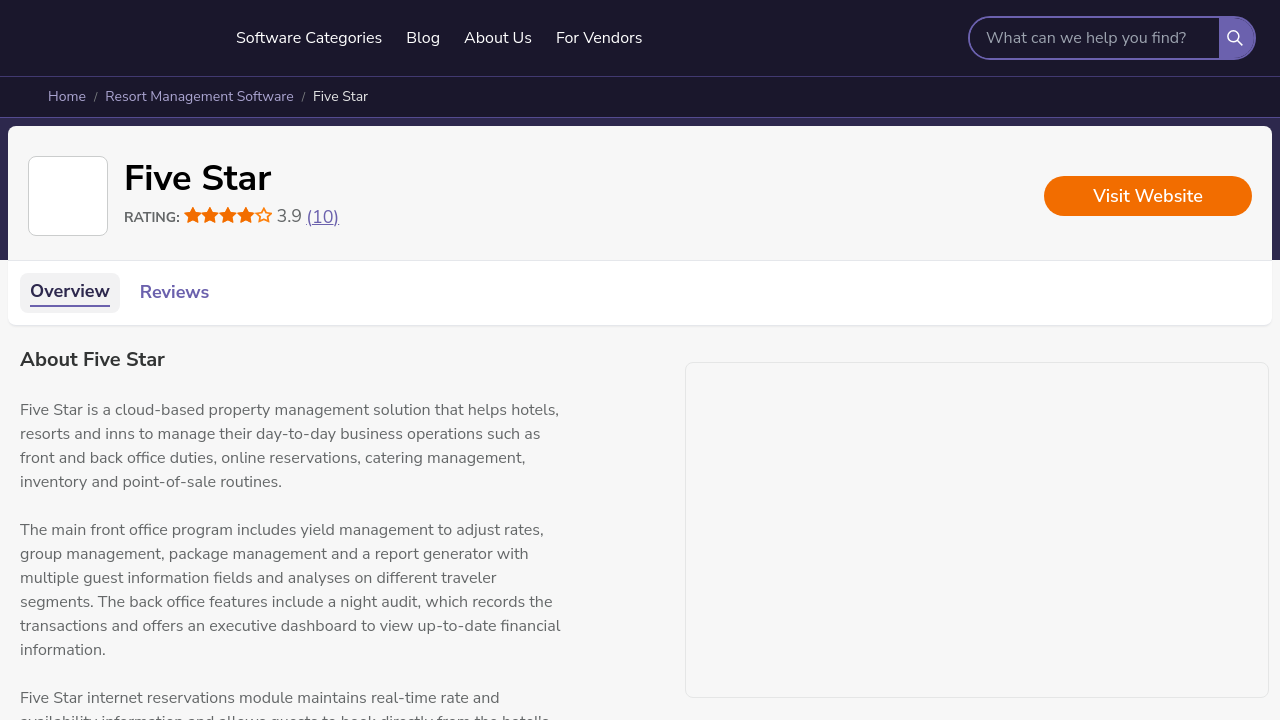1280x720 pixels.
Task: Click the Five Star logo thumbnail
Action: point(68,196)
